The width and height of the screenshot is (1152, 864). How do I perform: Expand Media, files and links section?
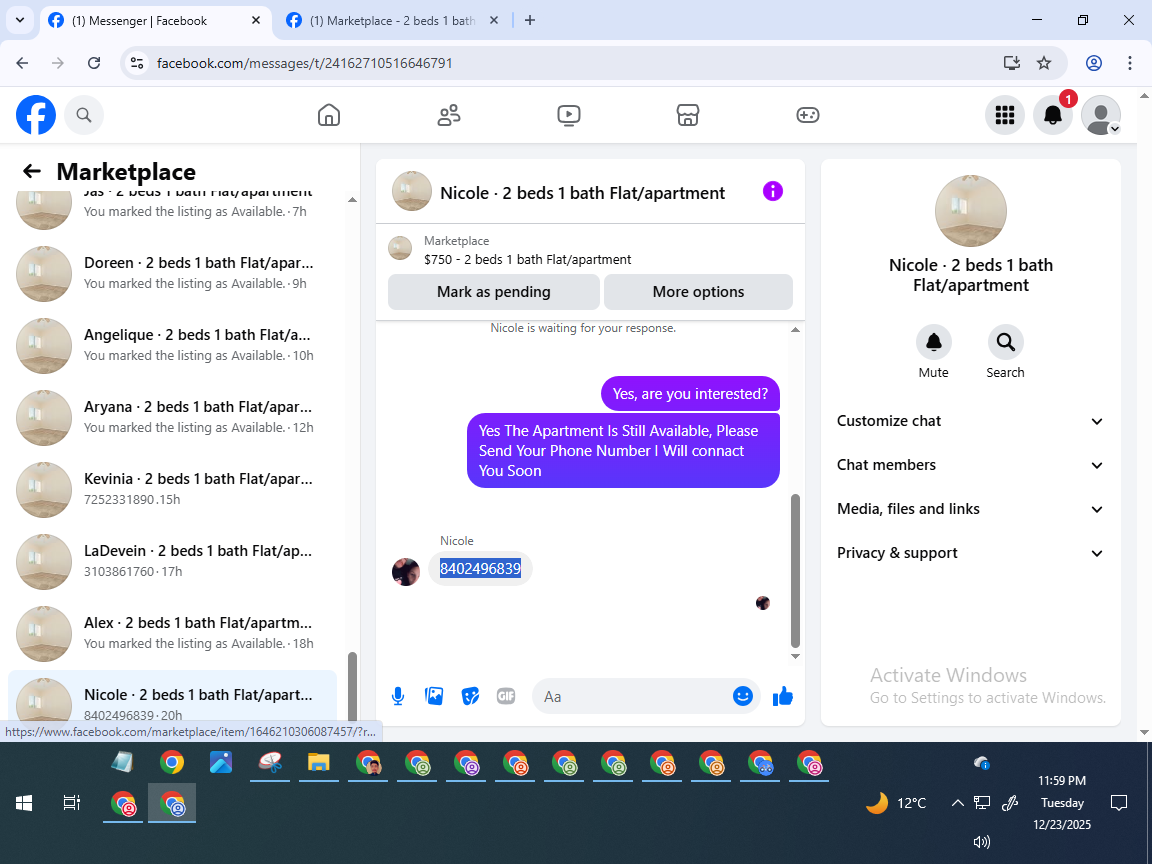971,509
